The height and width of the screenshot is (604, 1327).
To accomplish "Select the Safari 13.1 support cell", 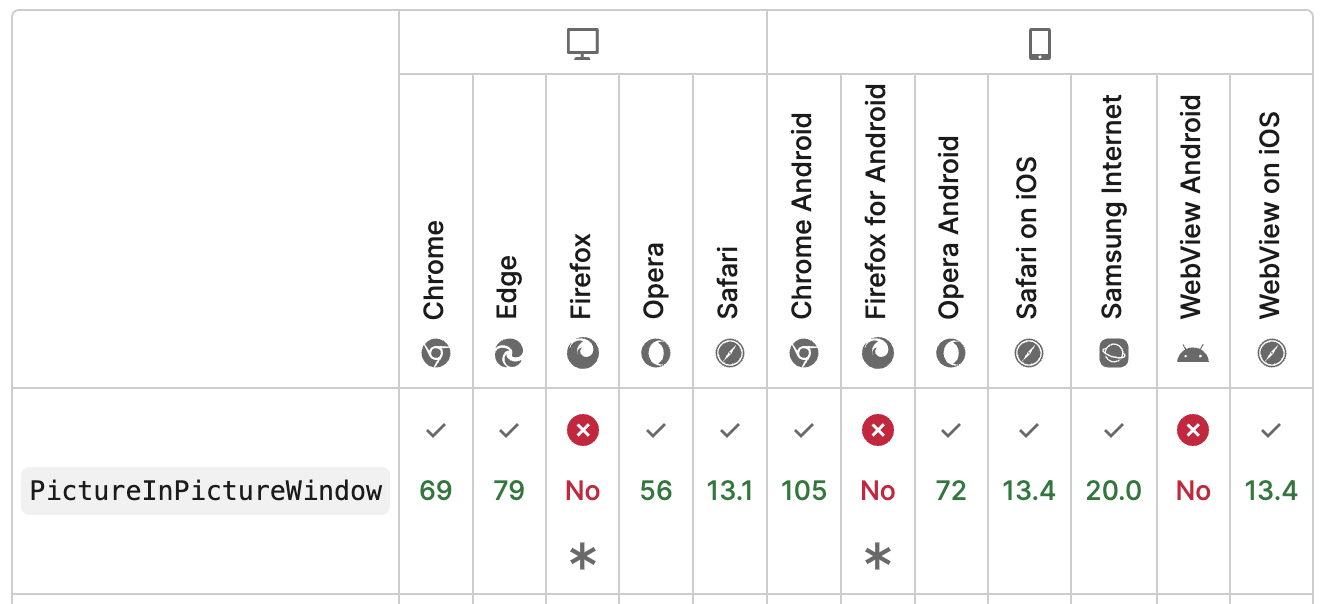I will (730, 491).
